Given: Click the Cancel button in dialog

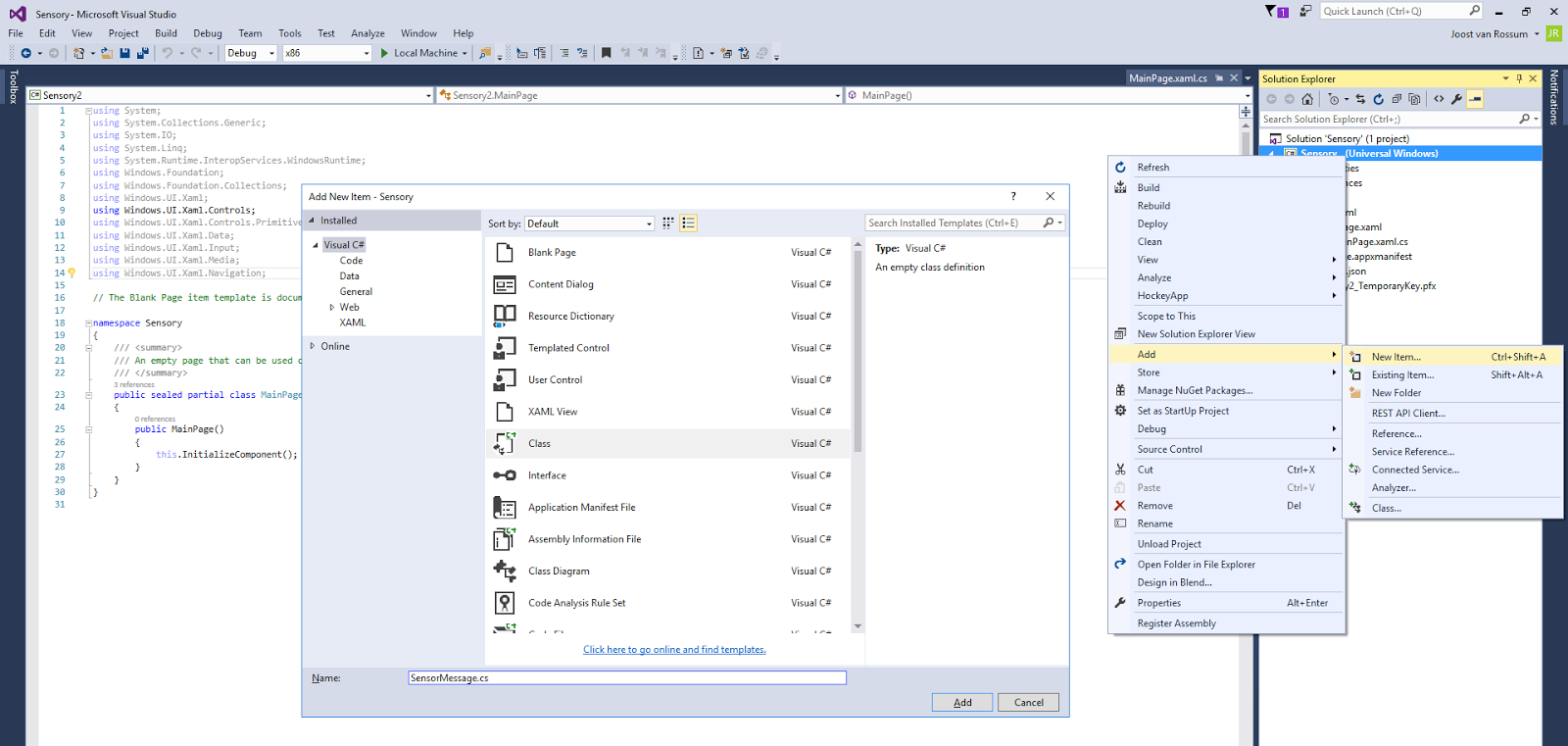Looking at the screenshot, I should point(1028,702).
